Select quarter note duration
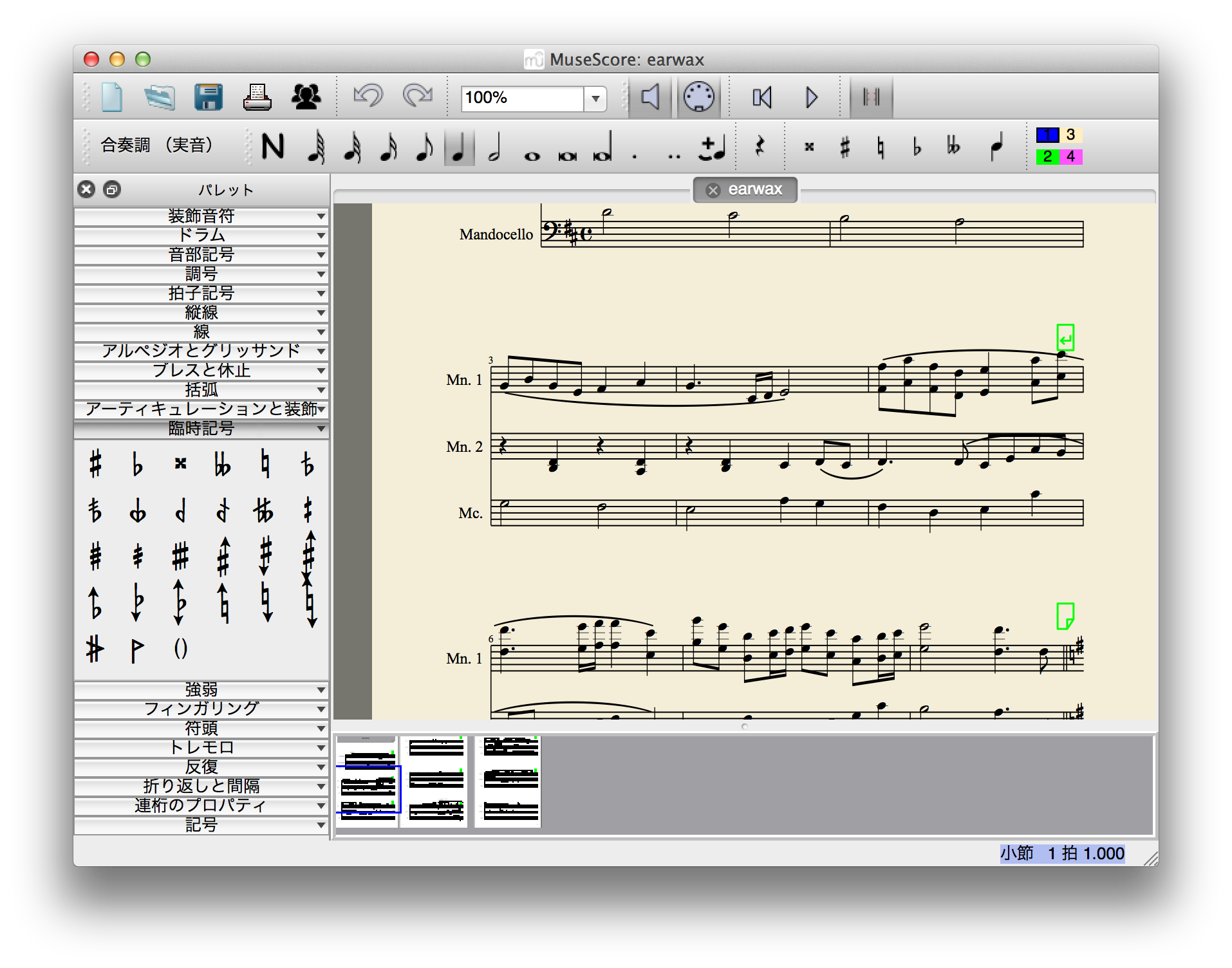Screen dimensions: 1232x968 click(459, 147)
